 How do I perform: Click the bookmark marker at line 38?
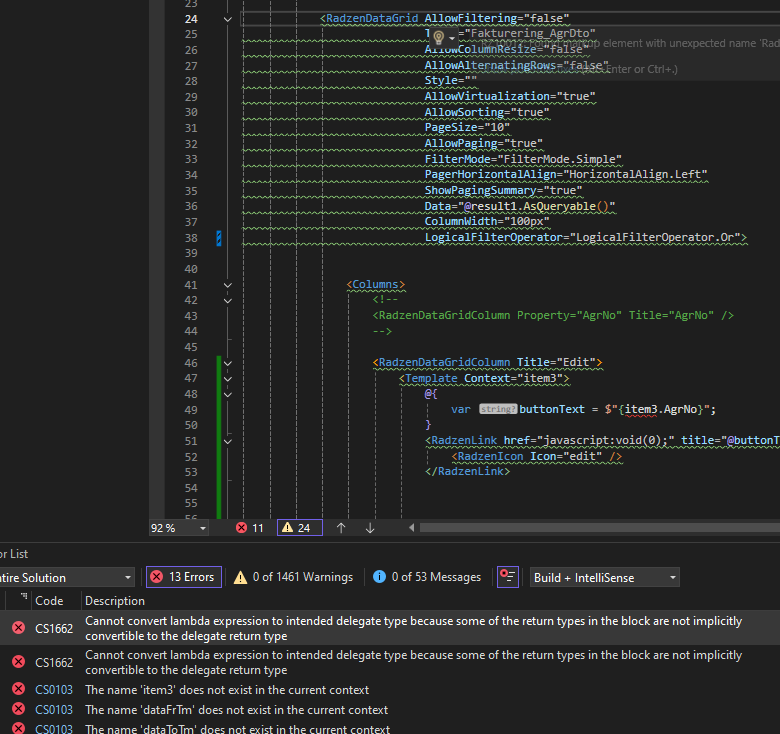click(218, 238)
